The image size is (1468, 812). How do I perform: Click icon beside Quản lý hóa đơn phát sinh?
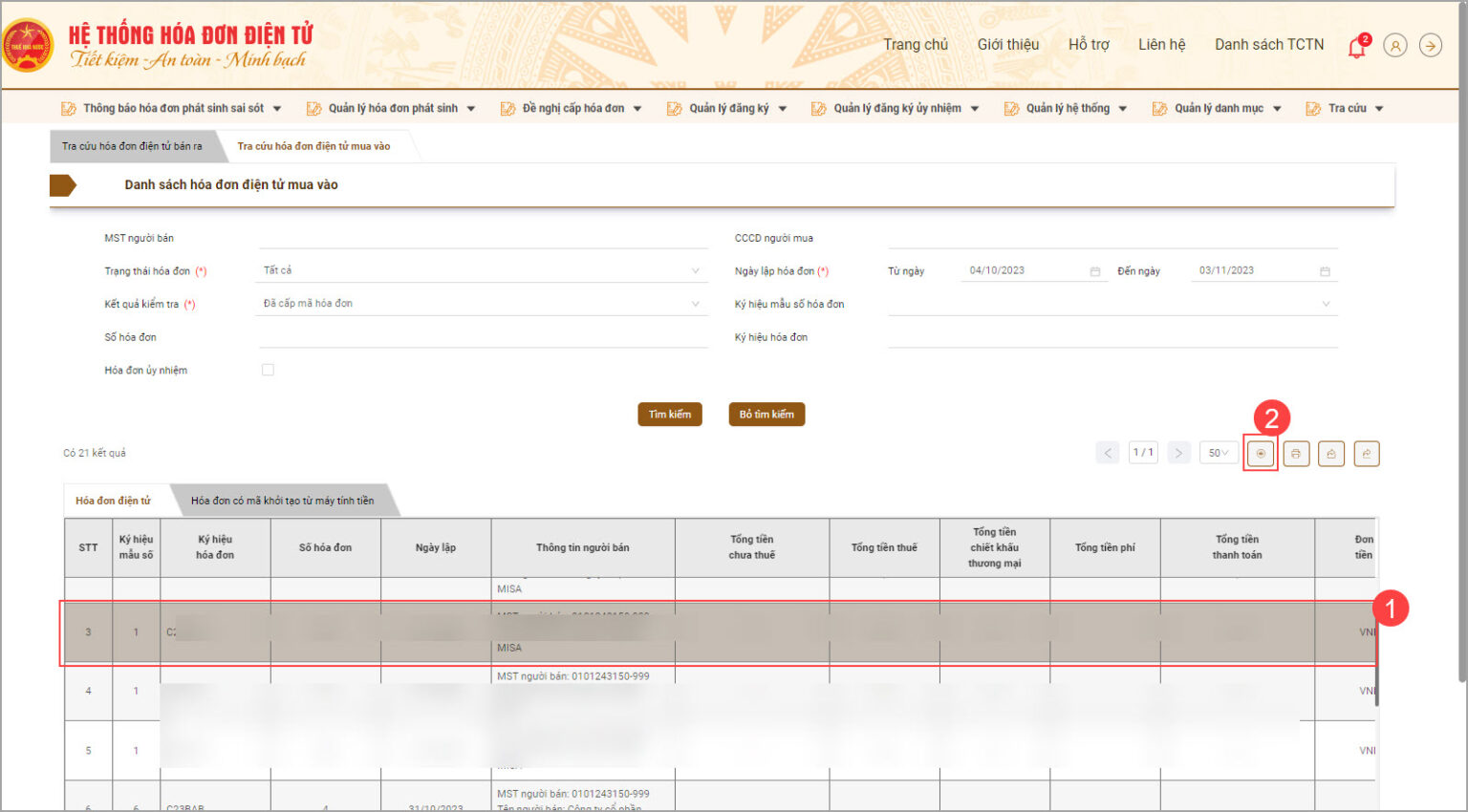313,109
